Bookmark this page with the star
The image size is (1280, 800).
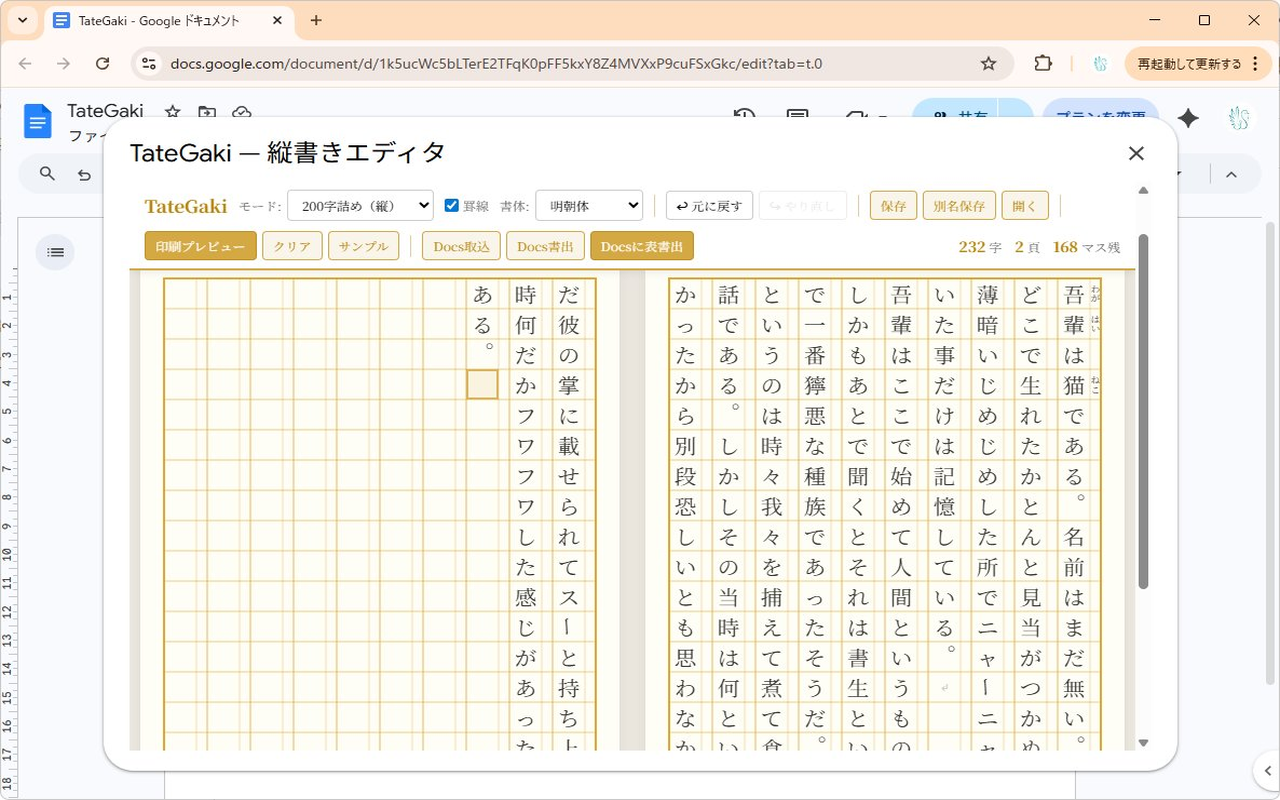click(x=988, y=63)
